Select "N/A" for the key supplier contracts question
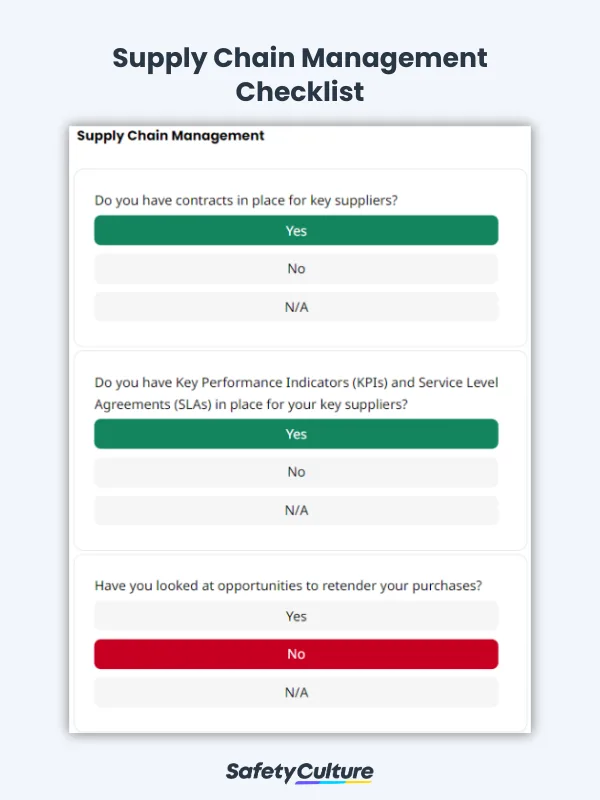This screenshot has width=600, height=800. click(296, 306)
